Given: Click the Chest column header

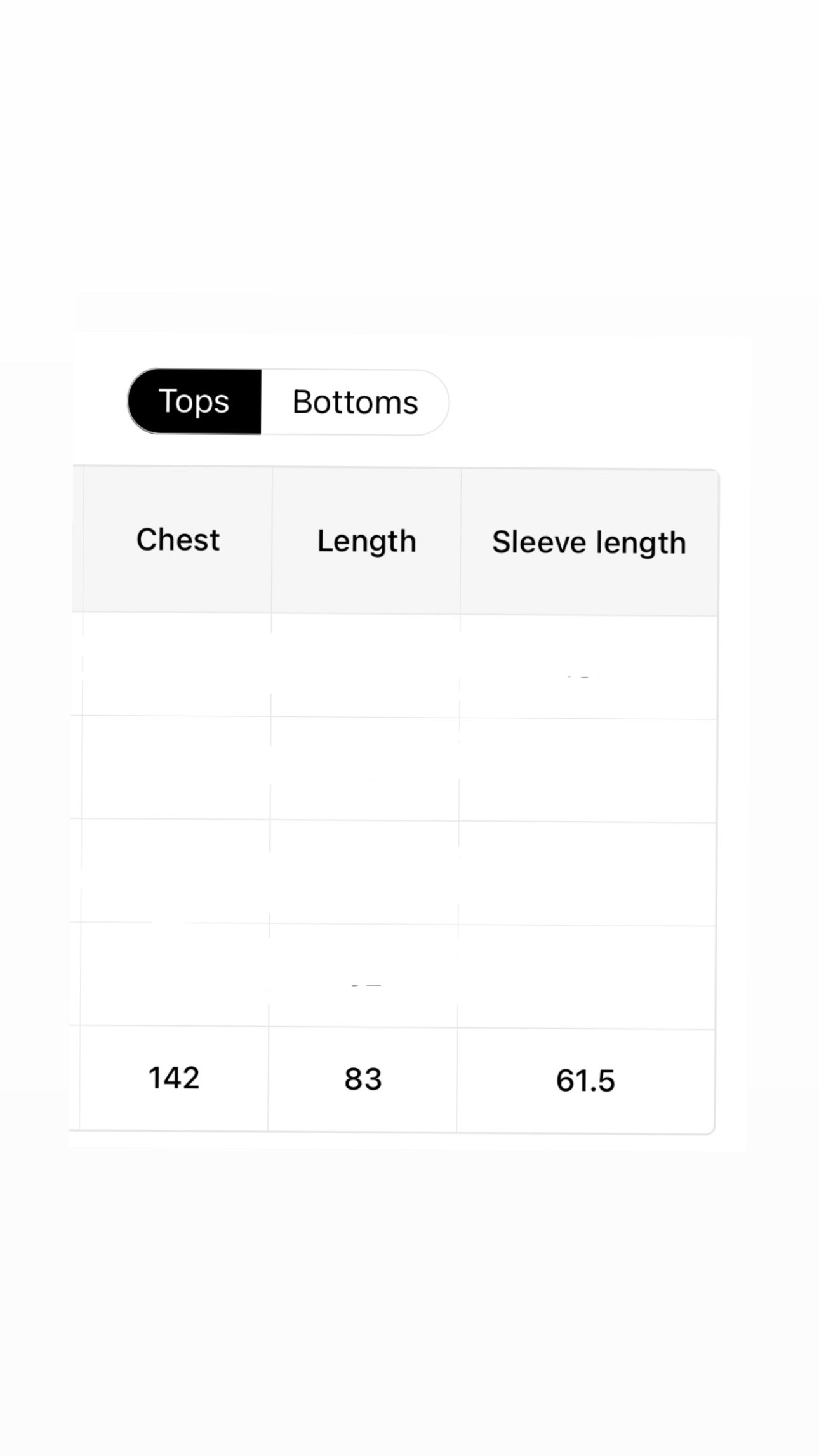Looking at the screenshot, I should (178, 540).
